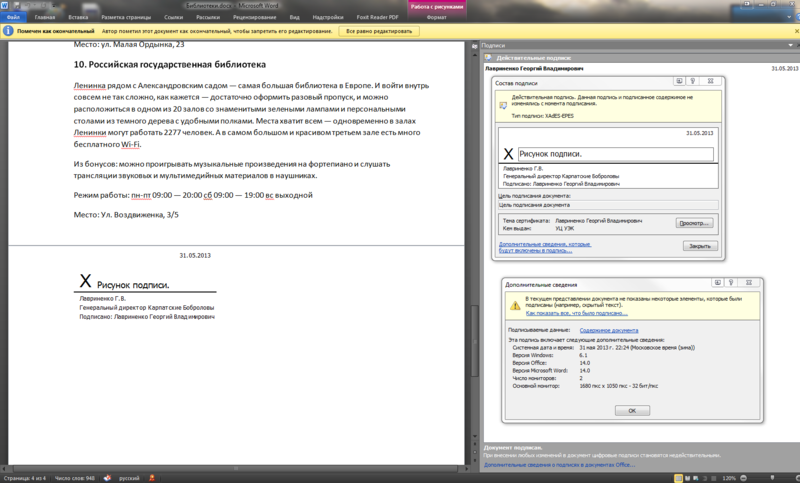Click the Word application icon in the title bar

[x=5, y=5]
